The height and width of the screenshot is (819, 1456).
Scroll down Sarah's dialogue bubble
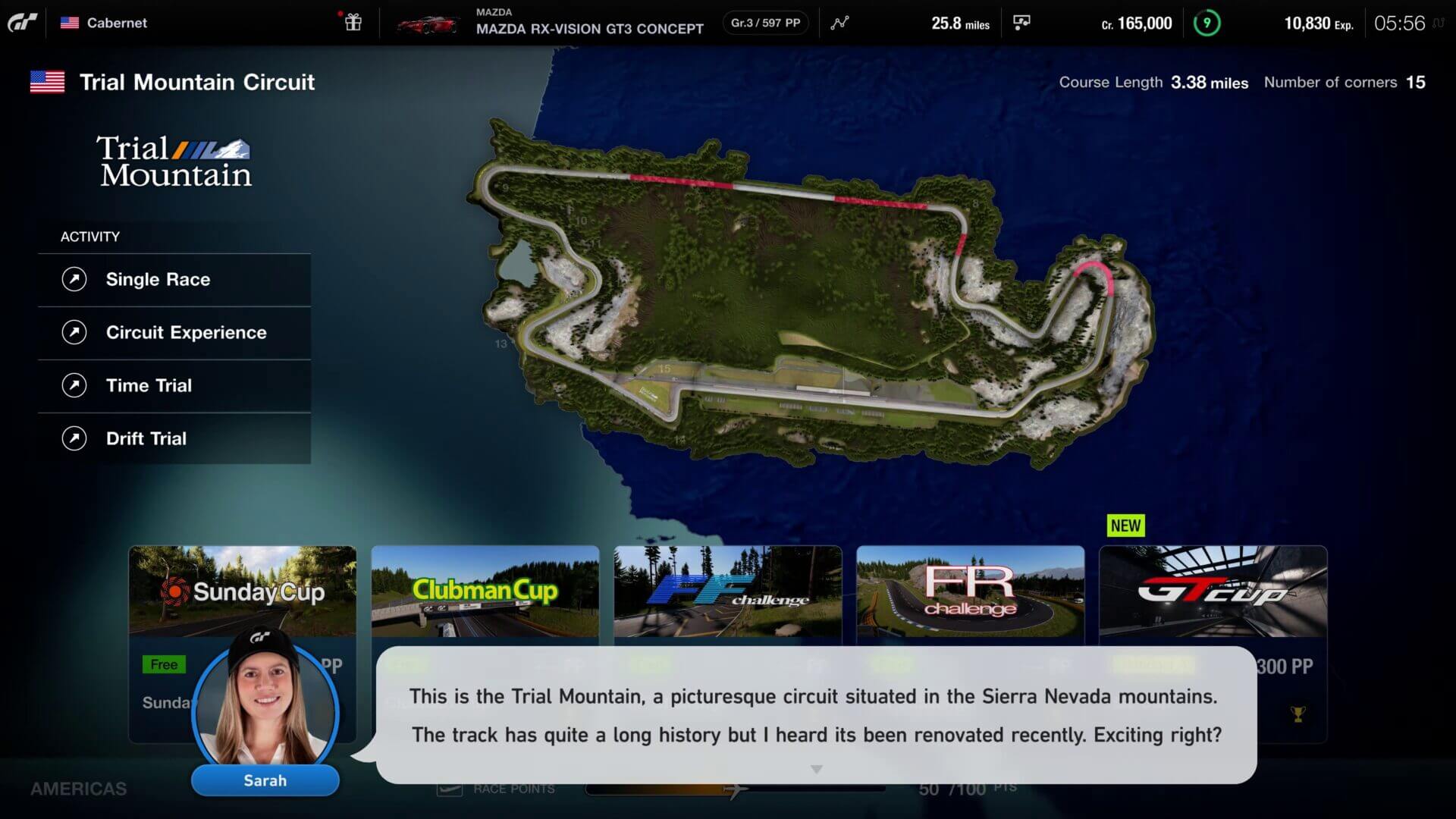[816, 769]
